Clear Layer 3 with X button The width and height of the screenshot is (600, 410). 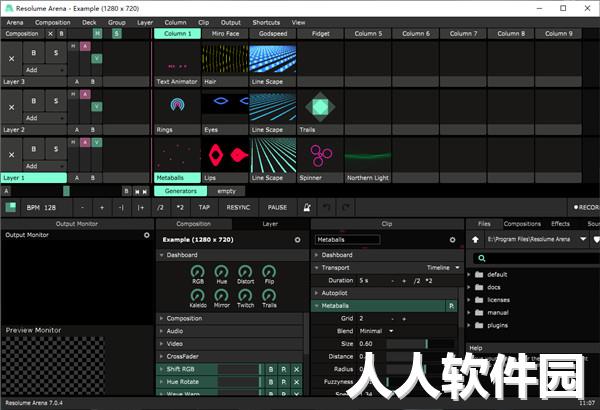point(11,59)
